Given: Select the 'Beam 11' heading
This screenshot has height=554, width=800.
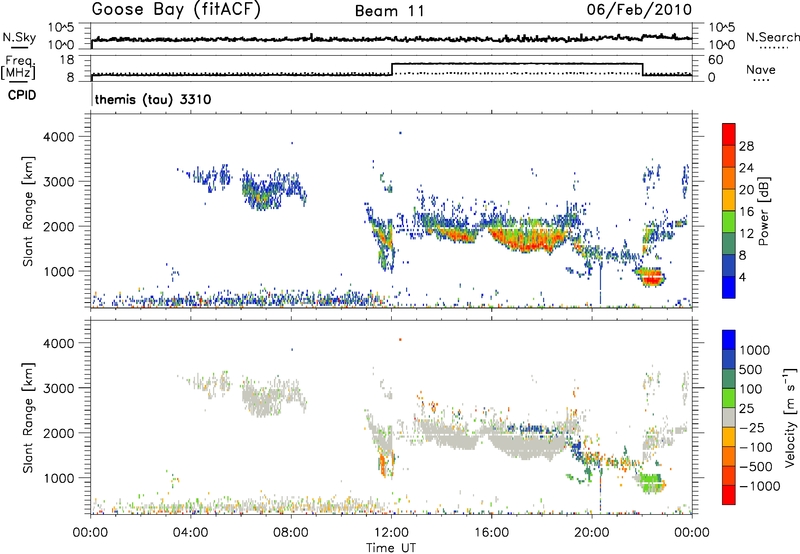Looking at the screenshot, I should pos(389,11).
